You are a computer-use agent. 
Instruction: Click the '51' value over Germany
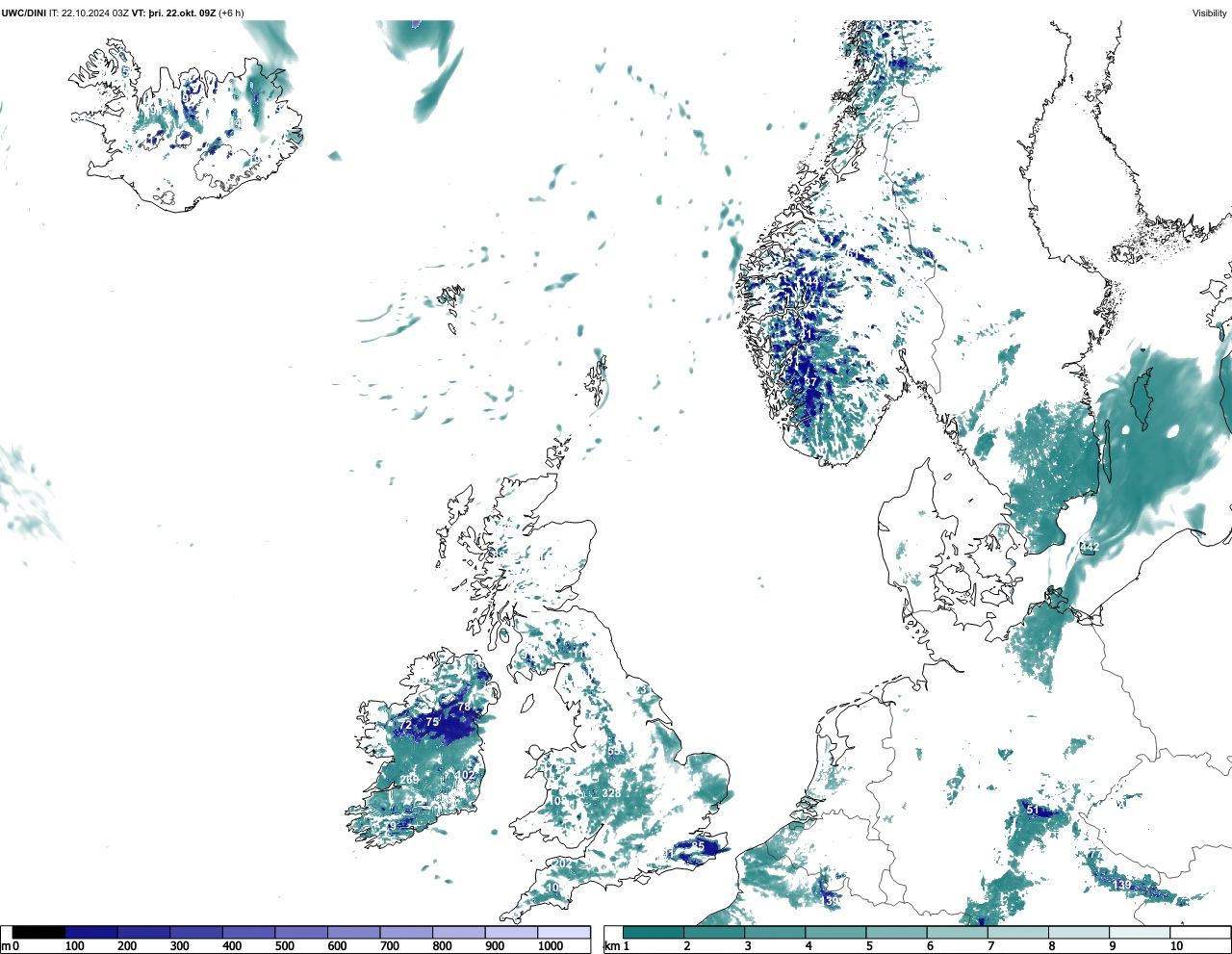(x=1033, y=810)
